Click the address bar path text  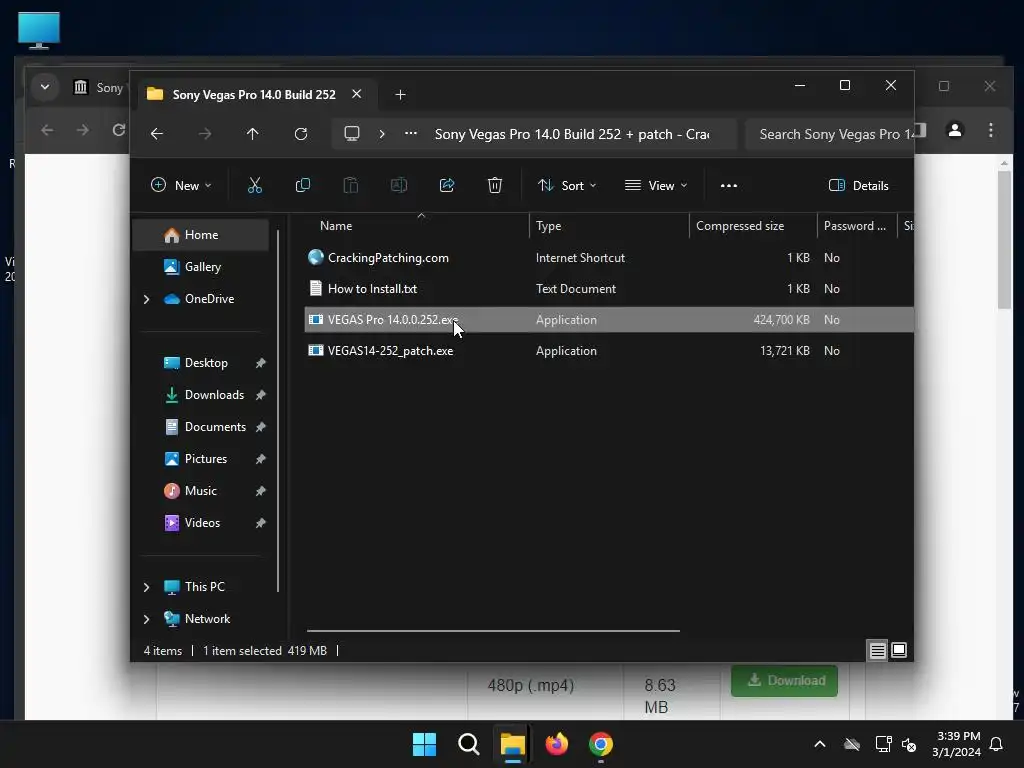click(572, 134)
